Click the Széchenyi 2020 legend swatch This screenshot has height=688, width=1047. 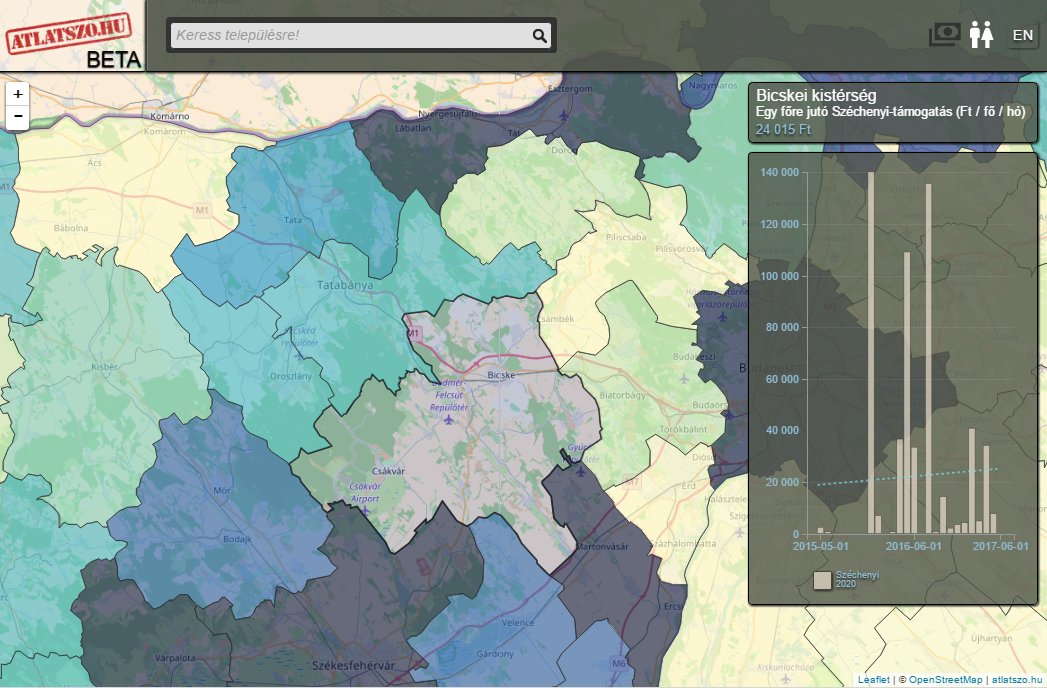pos(822,580)
